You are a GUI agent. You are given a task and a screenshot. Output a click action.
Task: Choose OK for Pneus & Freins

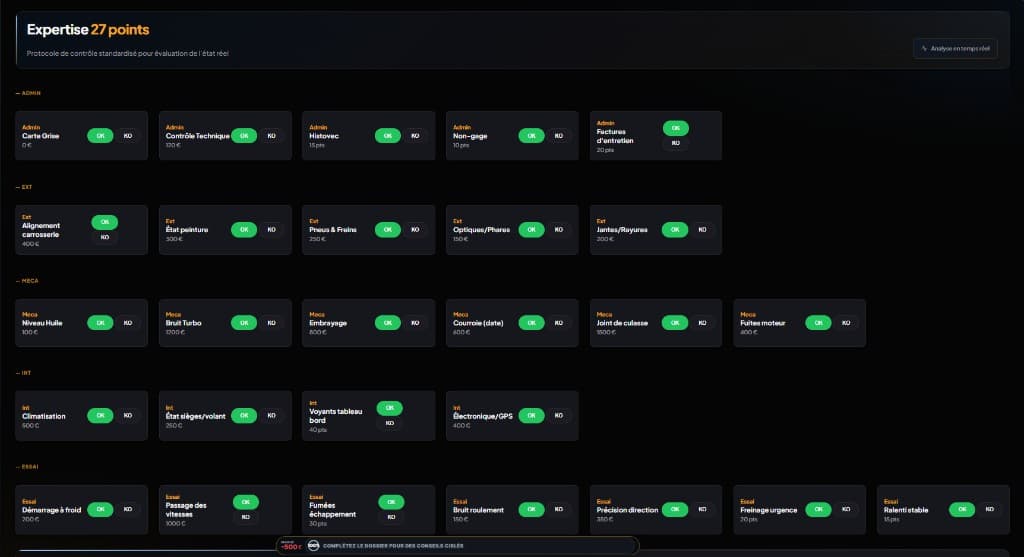(387, 230)
